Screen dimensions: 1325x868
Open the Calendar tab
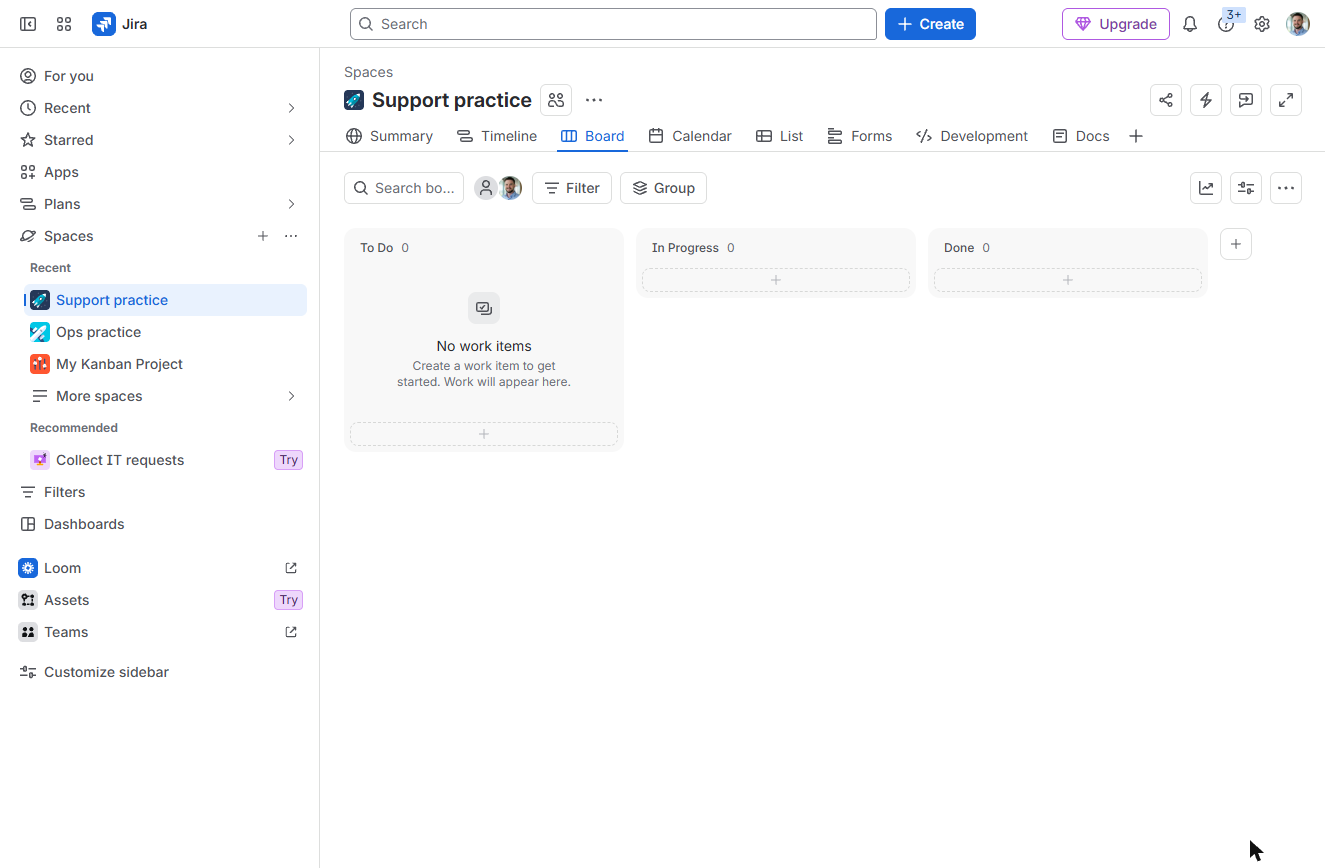690,136
